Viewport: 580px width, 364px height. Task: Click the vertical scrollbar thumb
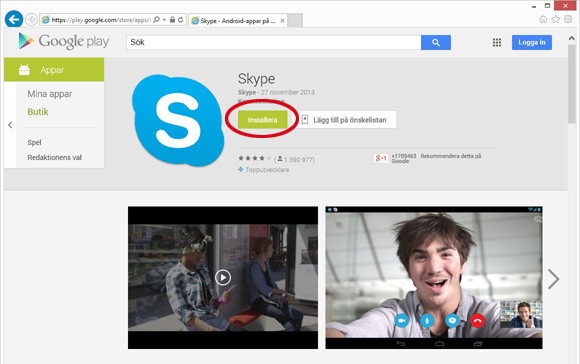point(571,84)
